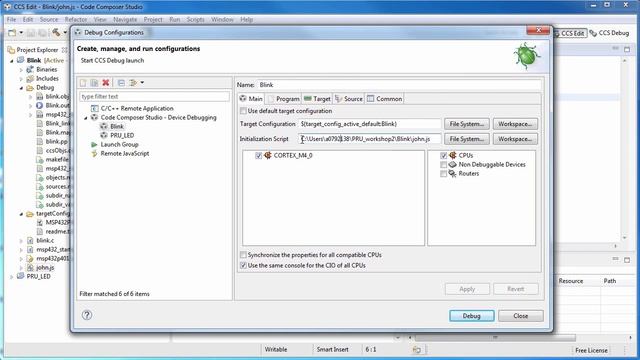Screen dimensions: 640x360
Task: Click the New launch configuration icon
Action: click(83, 82)
